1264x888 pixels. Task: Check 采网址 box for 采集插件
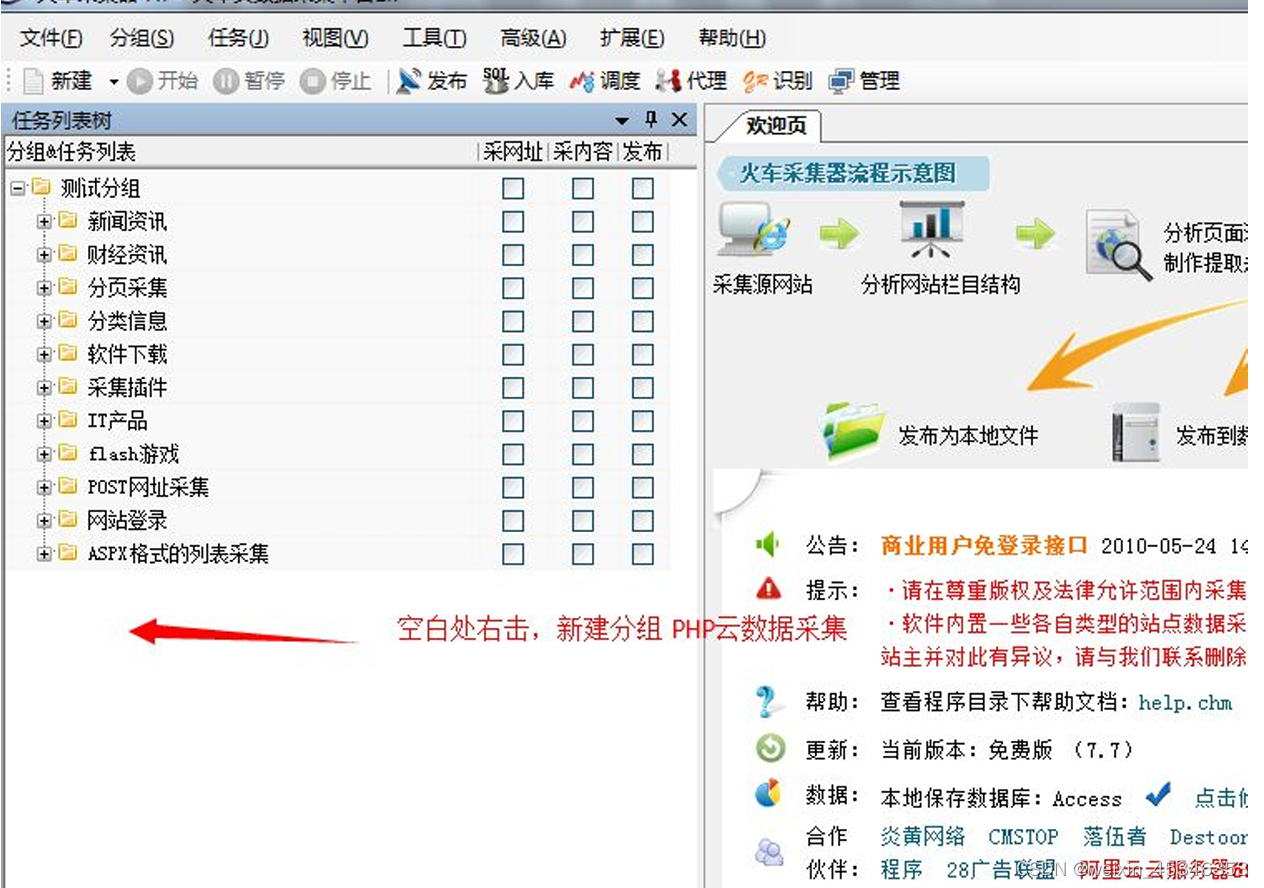tap(513, 387)
